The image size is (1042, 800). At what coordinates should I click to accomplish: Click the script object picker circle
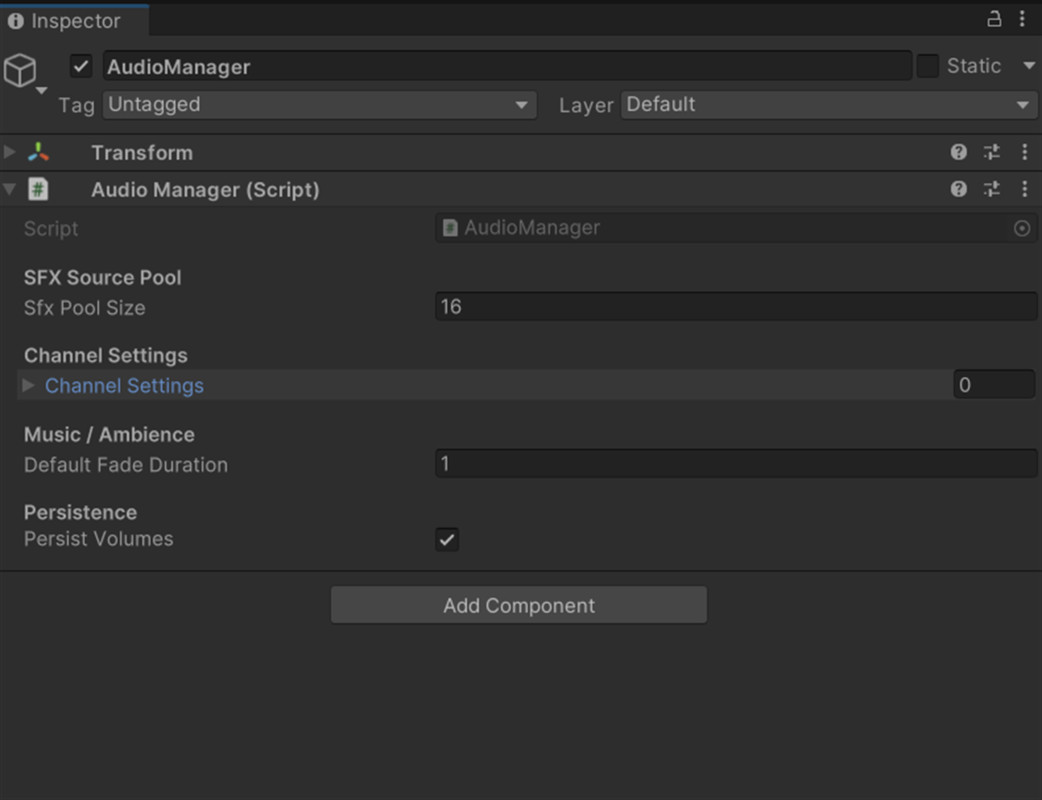1022,229
